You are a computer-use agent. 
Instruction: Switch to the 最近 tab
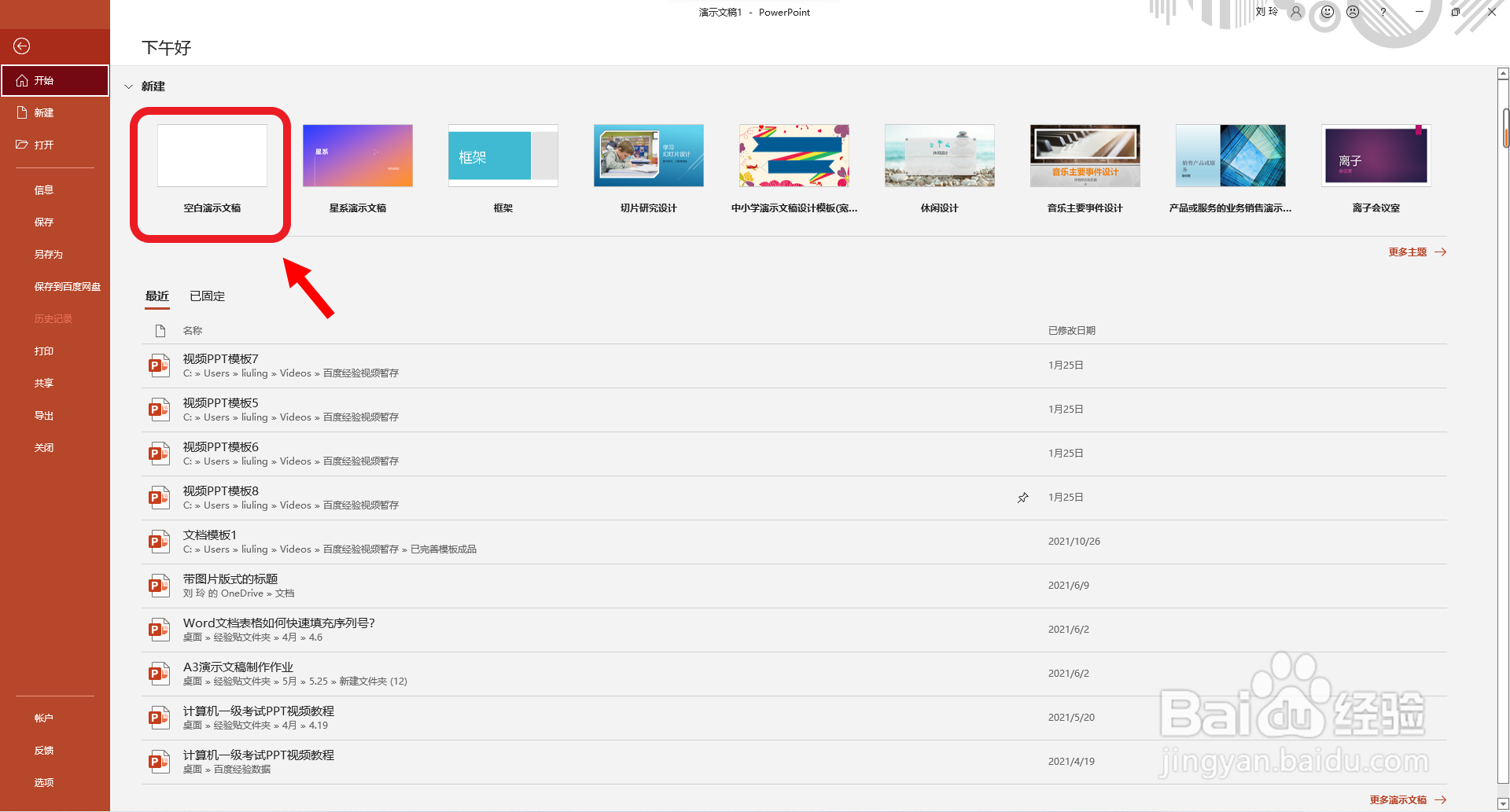coord(157,296)
